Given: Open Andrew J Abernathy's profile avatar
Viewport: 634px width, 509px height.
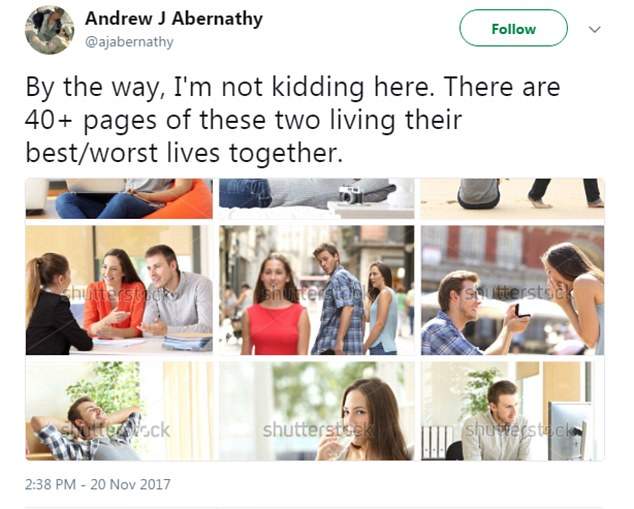Looking at the screenshot, I should [x=49, y=30].
